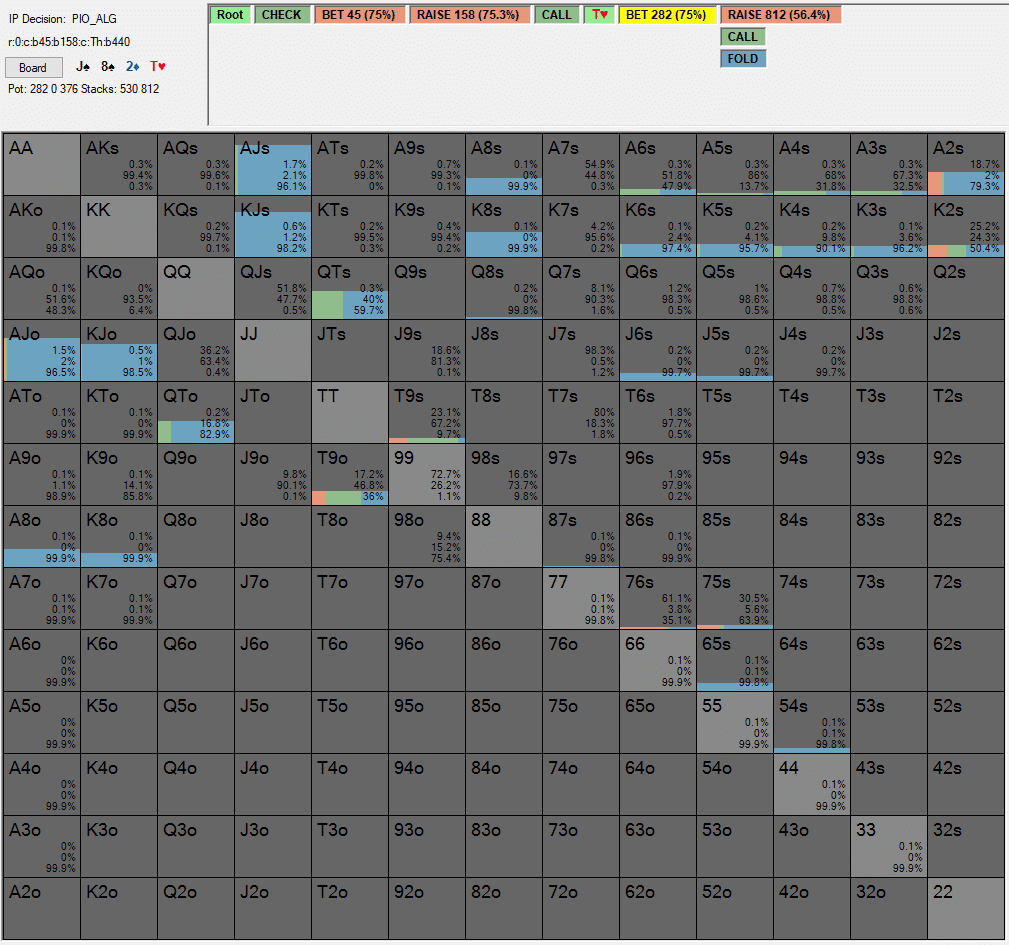Click the 2♦ board card
Viewport: 1009px width, 945px height.
pos(133,67)
